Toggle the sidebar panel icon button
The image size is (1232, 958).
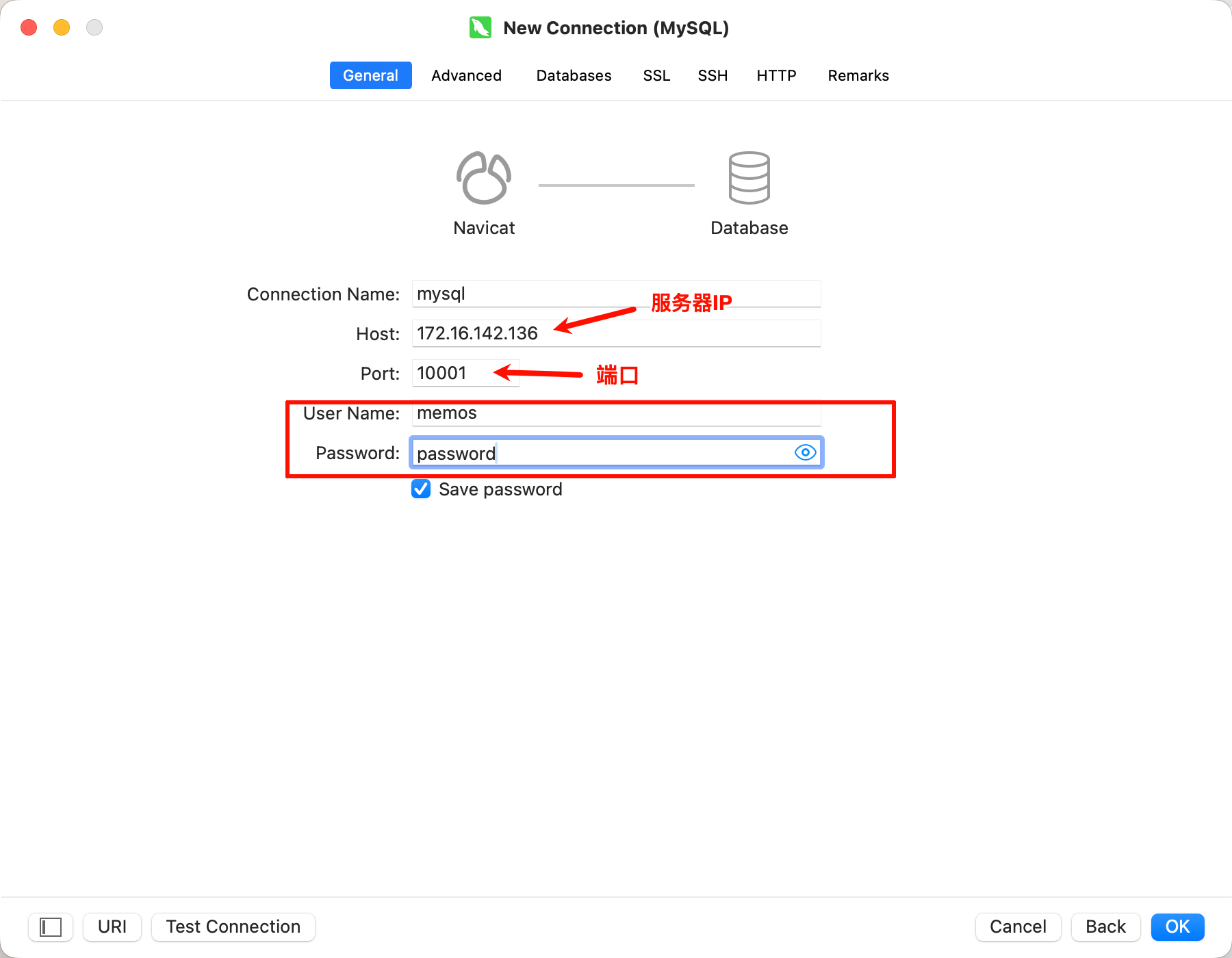(x=51, y=927)
